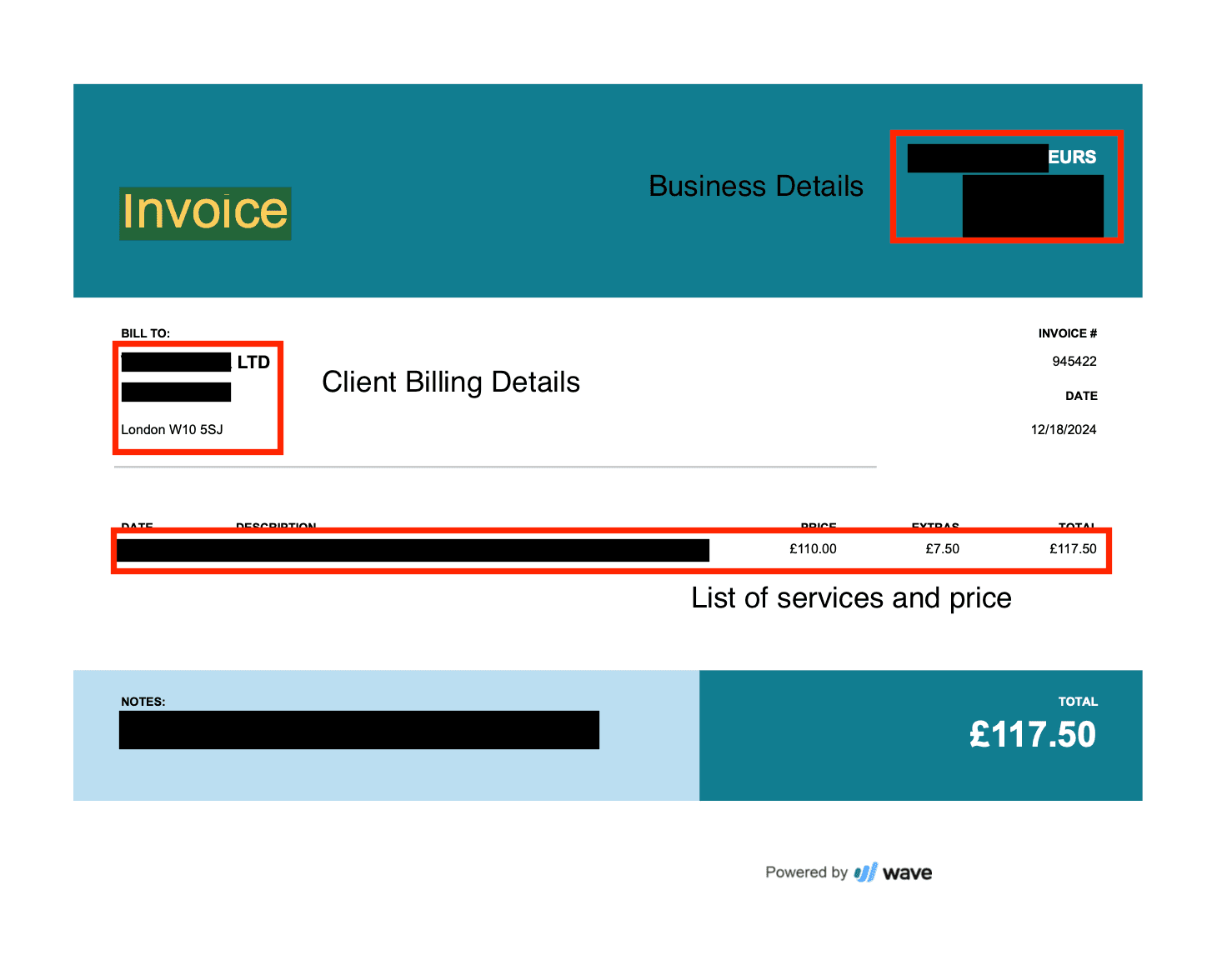Image resolution: width=1222 pixels, height=980 pixels.
Task: Click the 'EURS' business name text
Action: pyautogui.click(x=1072, y=157)
